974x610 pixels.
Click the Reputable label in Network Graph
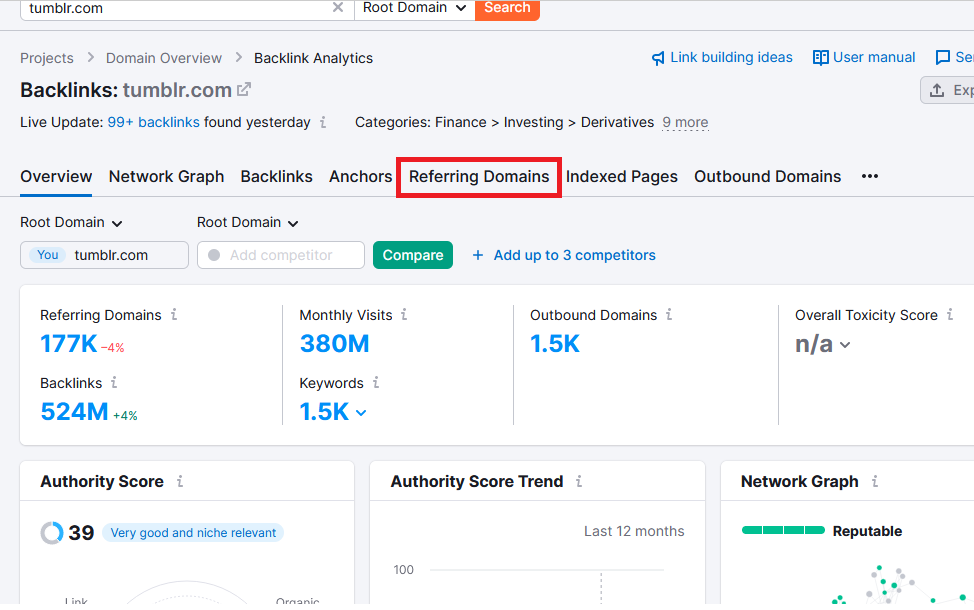tap(867, 532)
